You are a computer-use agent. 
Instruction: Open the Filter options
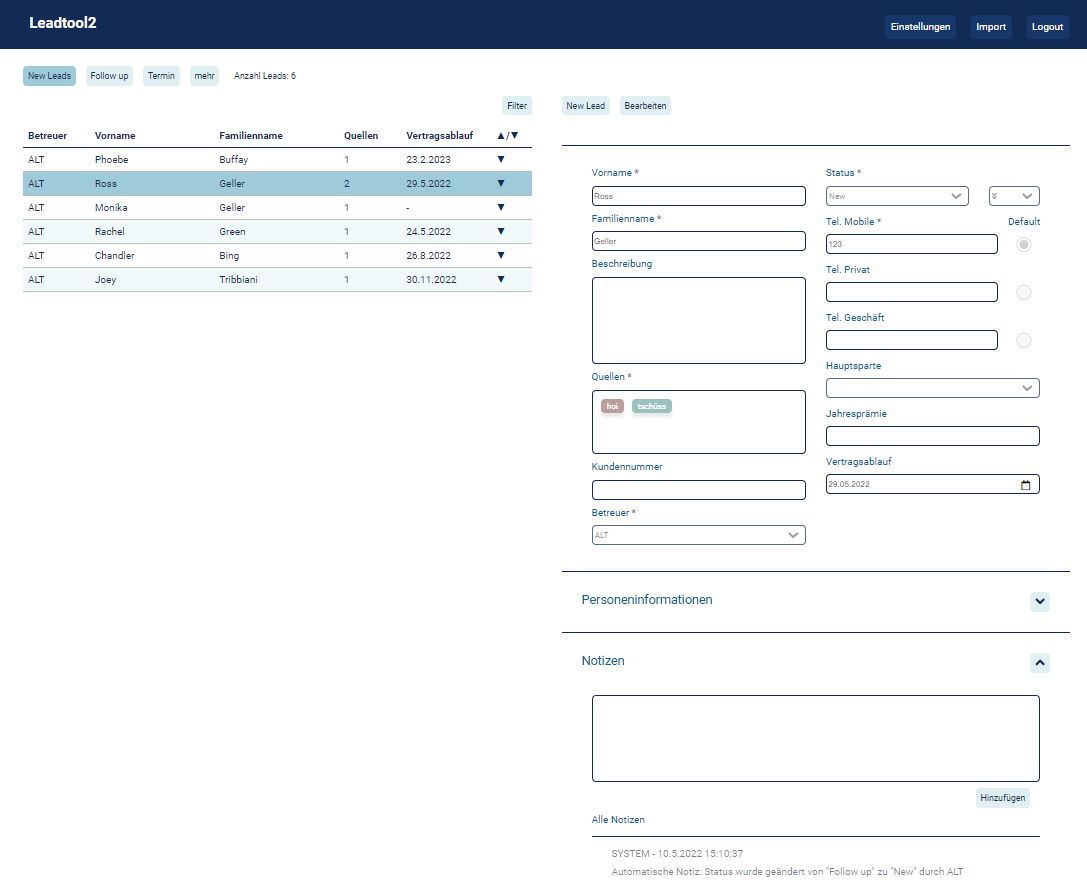(x=517, y=106)
